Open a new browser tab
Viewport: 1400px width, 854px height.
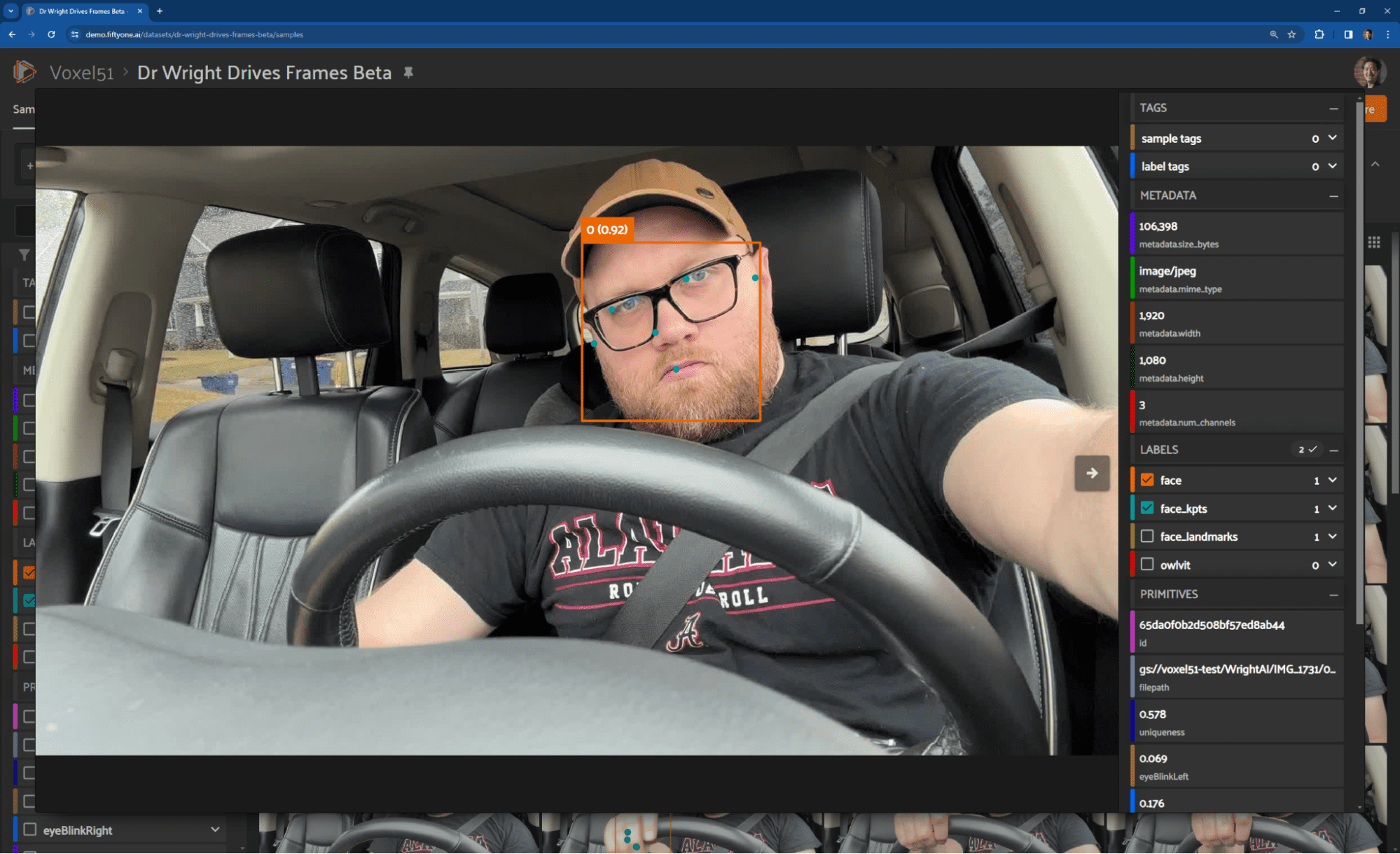(x=160, y=11)
